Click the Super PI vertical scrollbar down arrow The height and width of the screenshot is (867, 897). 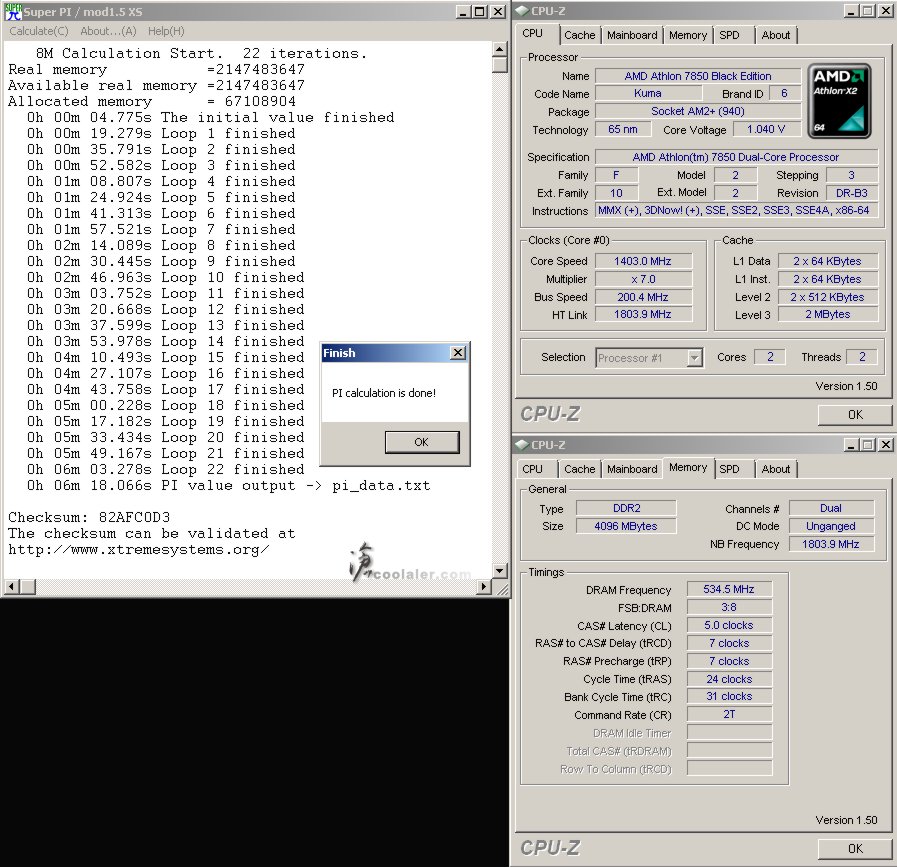[x=499, y=570]
